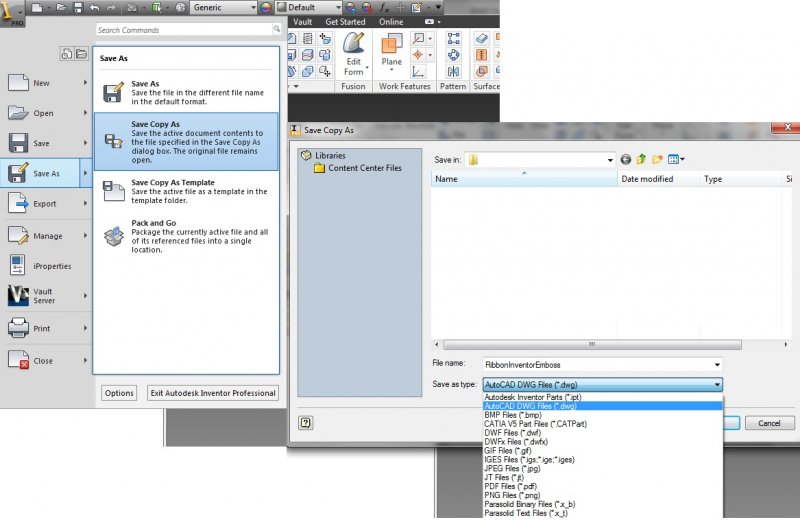The width and height of the screenshot is (800, 520).
Task: Click the Undo arrow in quick access toolbar
Action: 94,7
